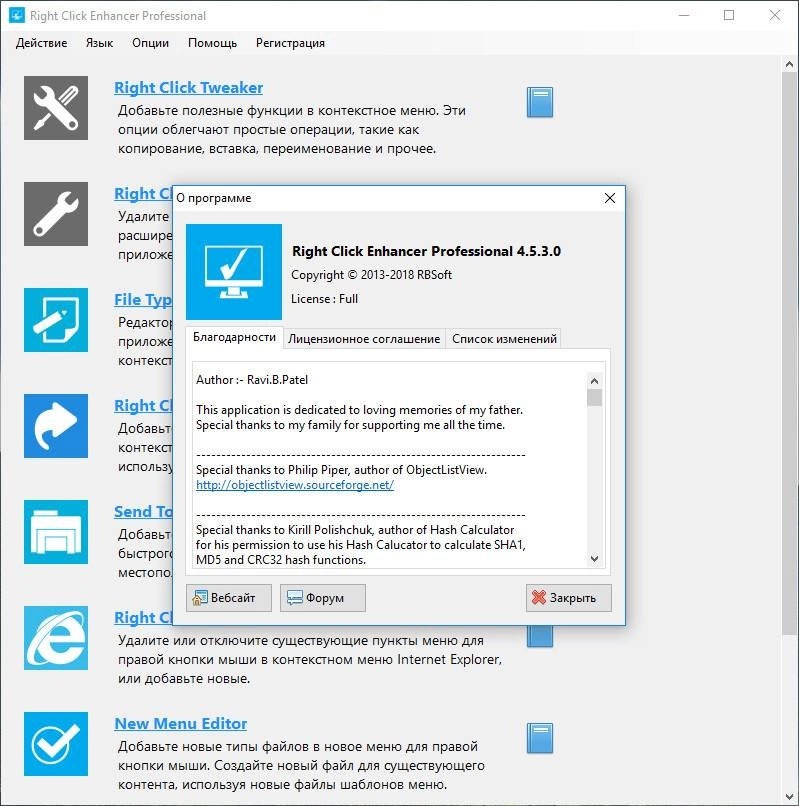Click the Закрыть button
The width and height of the screenshot is (799, 806).
coord(569,597)
